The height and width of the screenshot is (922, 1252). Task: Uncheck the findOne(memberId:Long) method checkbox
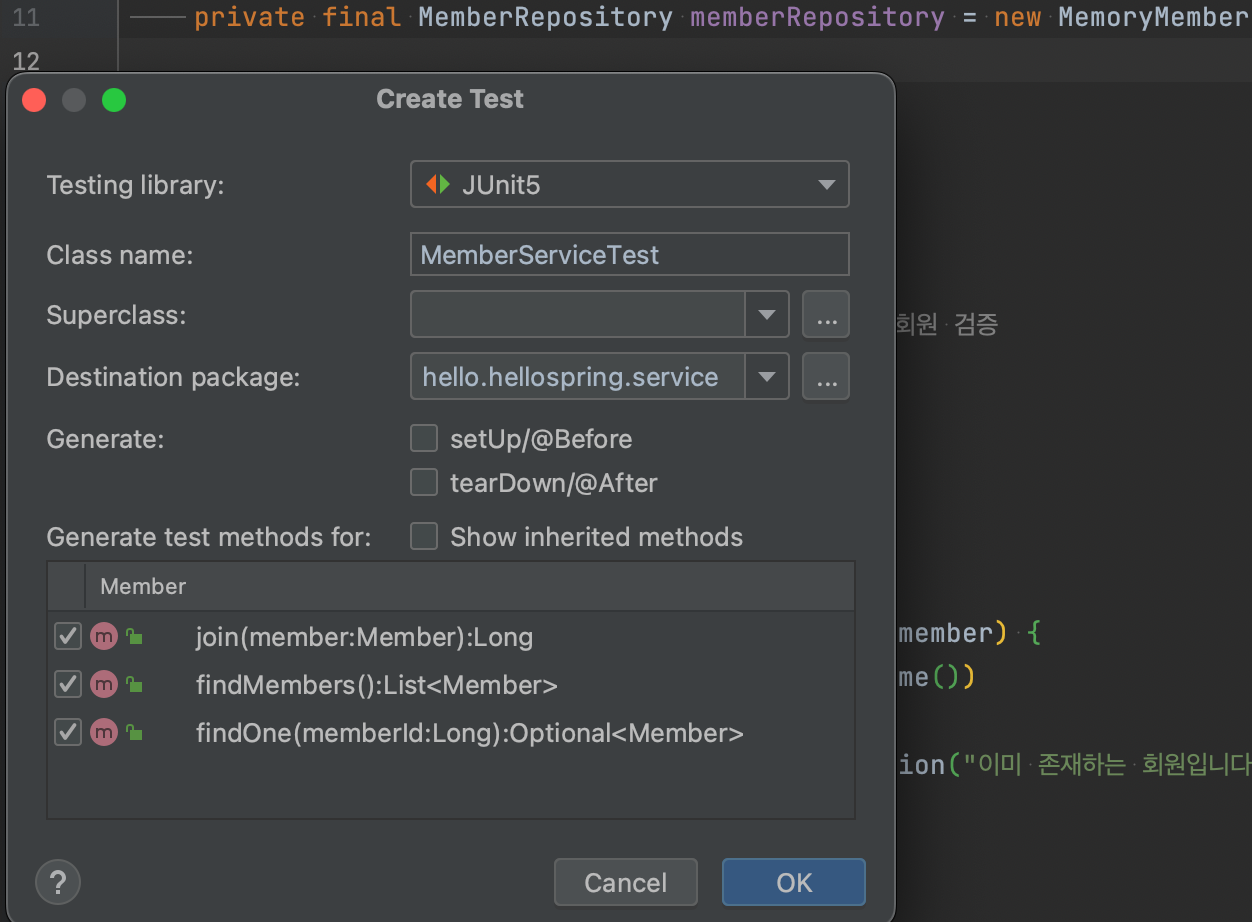pos(68,733)
